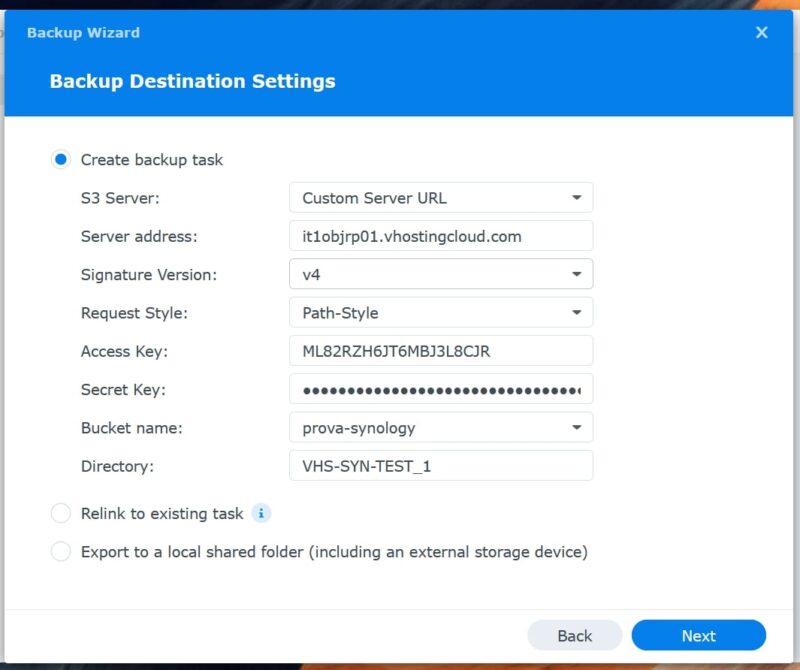Click the Secret Key label

[123, 390]
